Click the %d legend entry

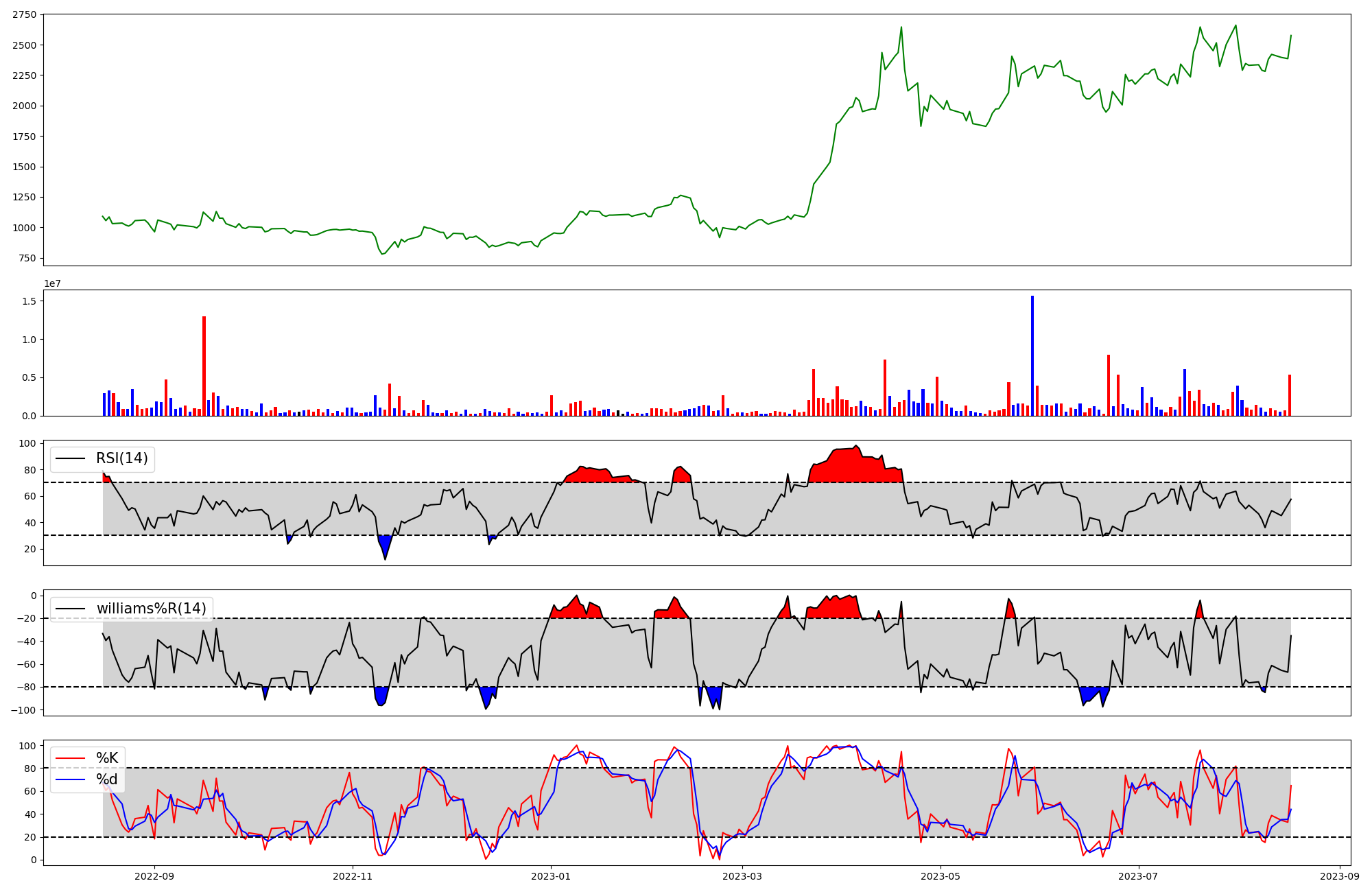pyautogui.click(x=107, y=779)
